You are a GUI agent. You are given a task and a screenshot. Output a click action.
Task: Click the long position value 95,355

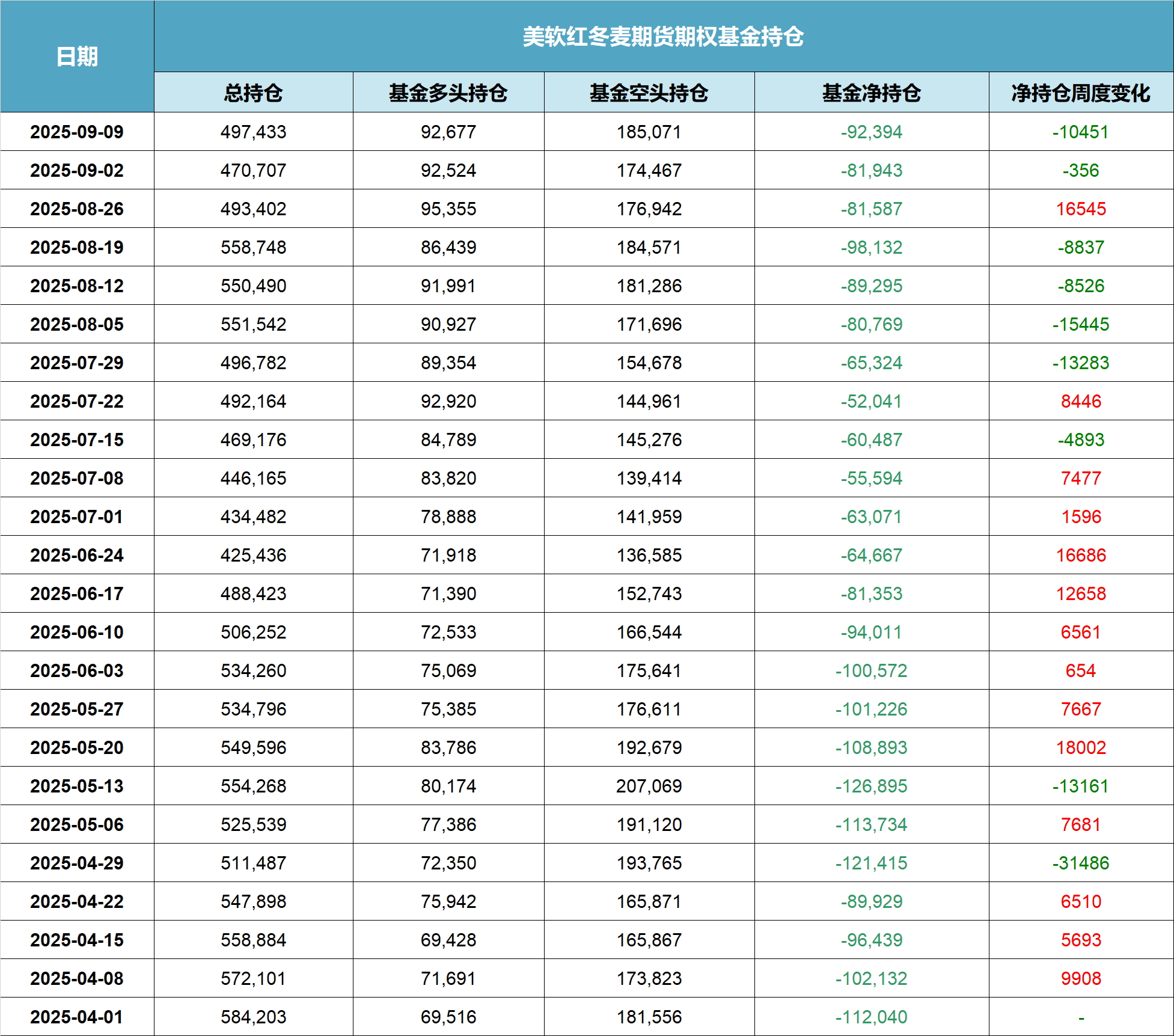(x=448, y=209)
